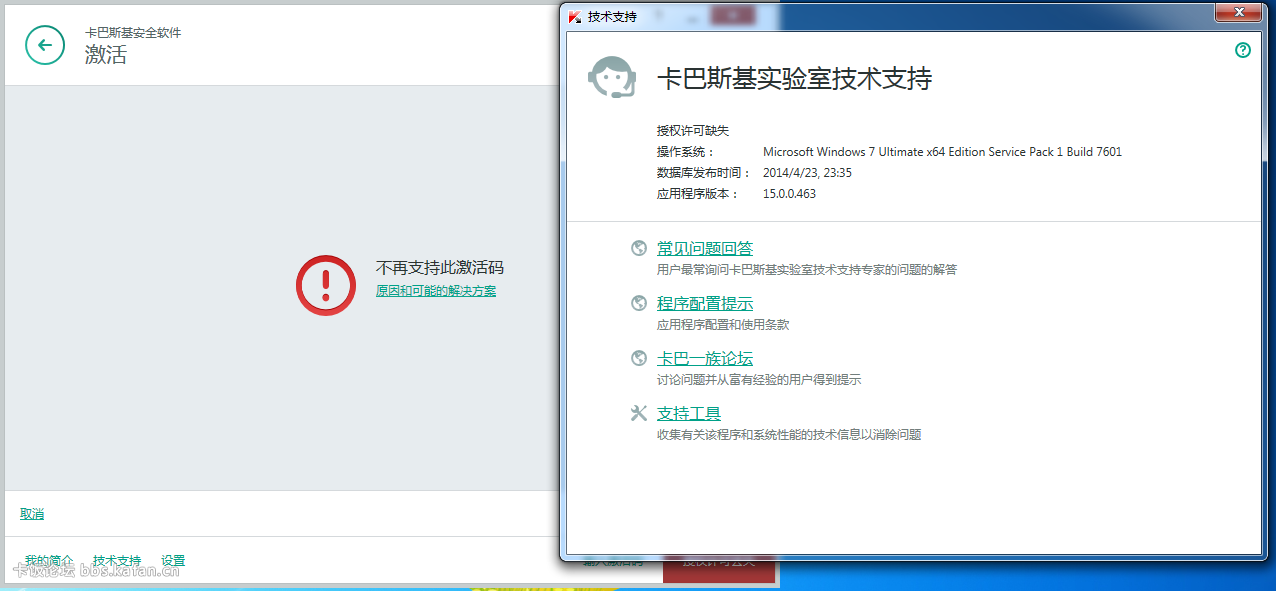Click the 数据库发布时间： label

click(704, 173)
